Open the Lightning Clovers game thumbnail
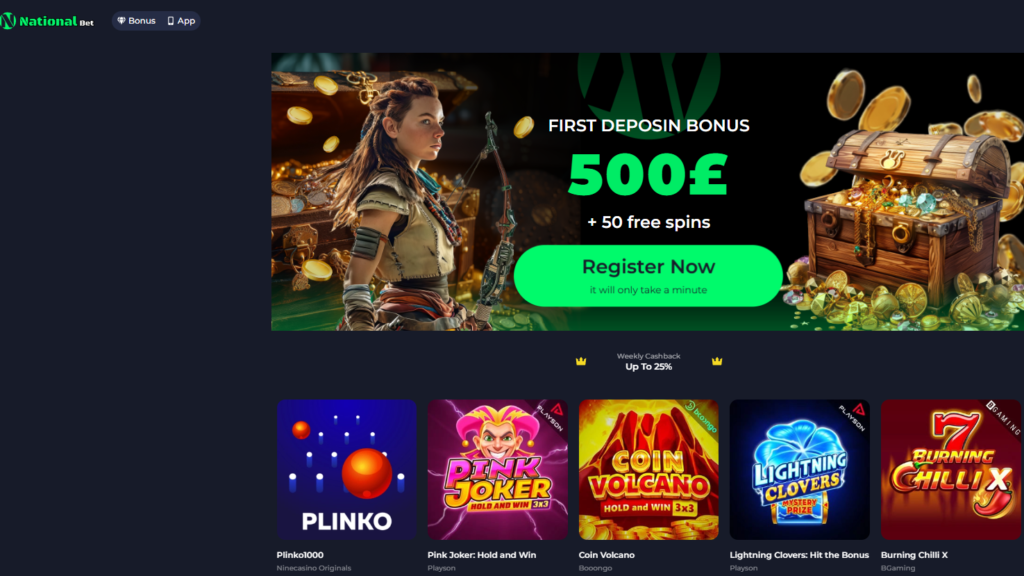The height and width of the screenshot is (576, 1024). [799, 470]
